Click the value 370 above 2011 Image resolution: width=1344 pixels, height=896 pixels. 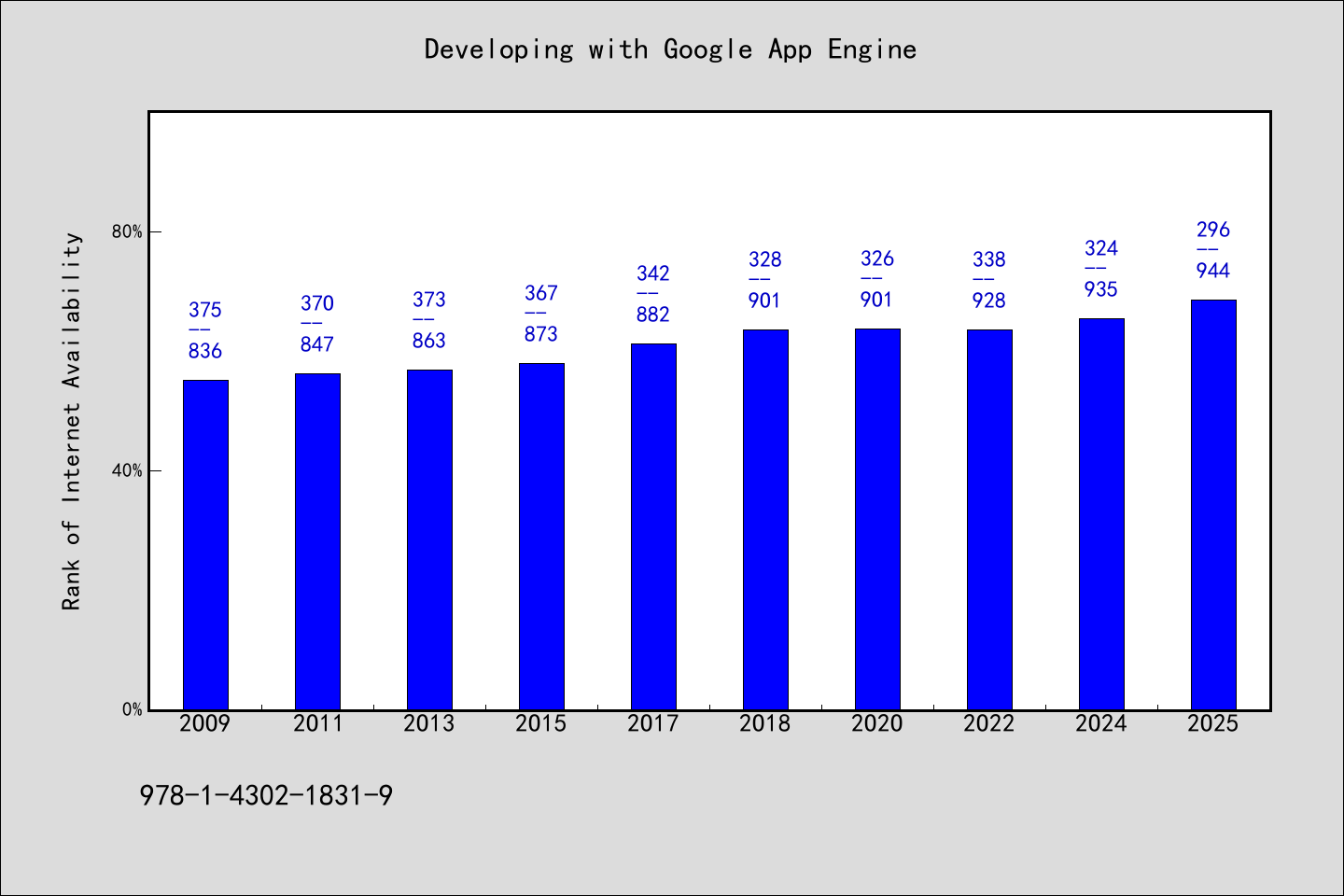(317, 303)
